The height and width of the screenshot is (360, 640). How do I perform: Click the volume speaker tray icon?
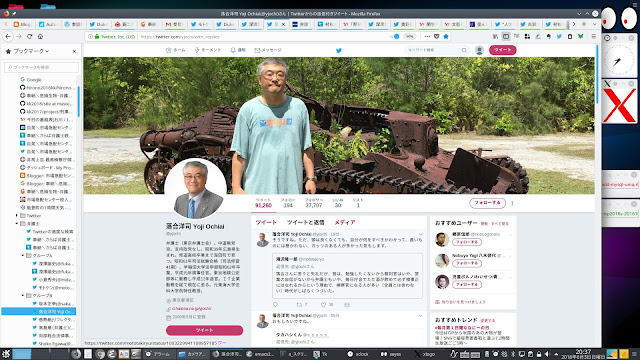(x=547, y=354)
